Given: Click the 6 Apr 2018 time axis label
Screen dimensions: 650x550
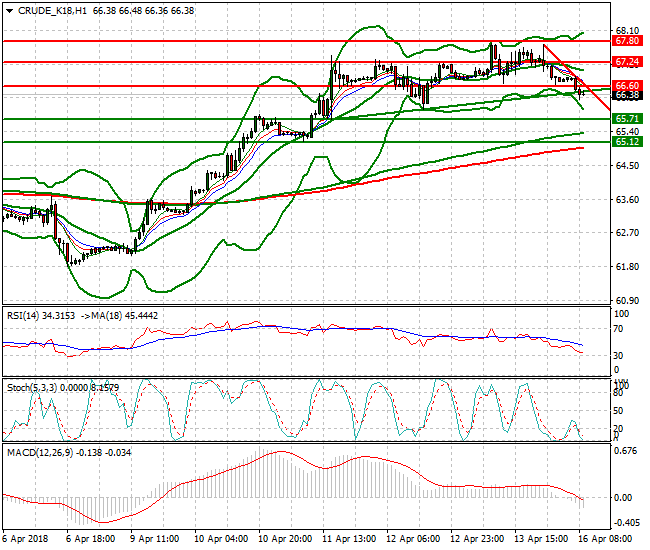Looking at the screenshot, I should coord(25,539).
